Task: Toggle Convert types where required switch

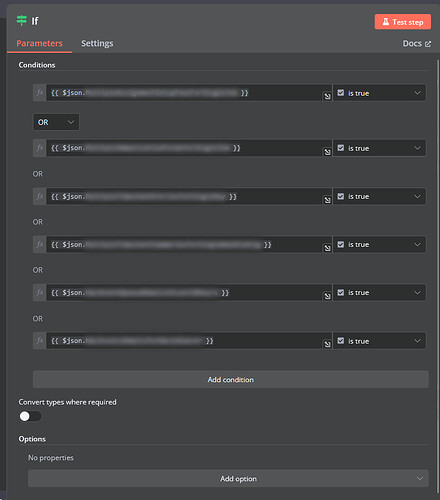Action: pyautogui.click(x=30, y=416)
